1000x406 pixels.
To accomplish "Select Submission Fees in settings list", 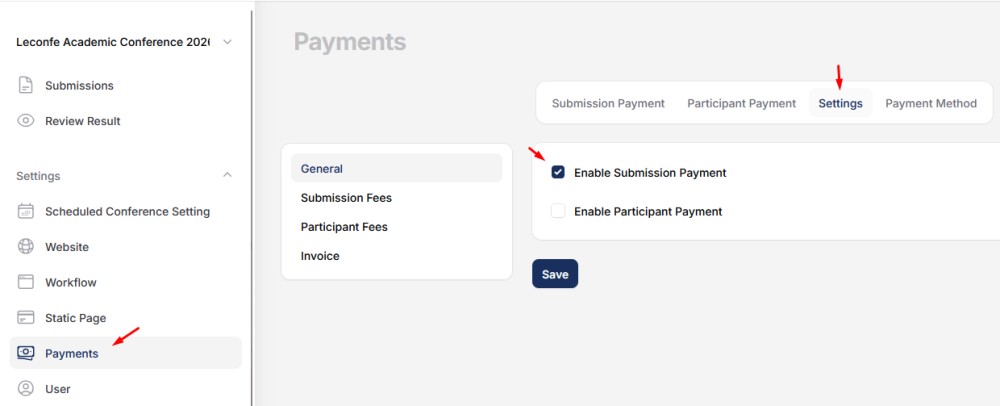I will [346, 198].
